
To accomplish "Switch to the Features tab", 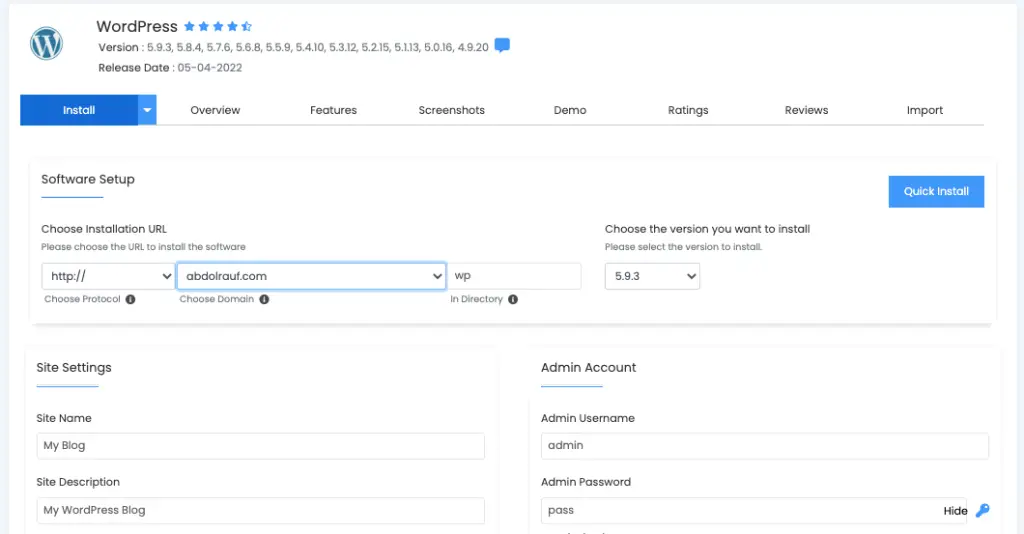I will (x=334, y=110).
